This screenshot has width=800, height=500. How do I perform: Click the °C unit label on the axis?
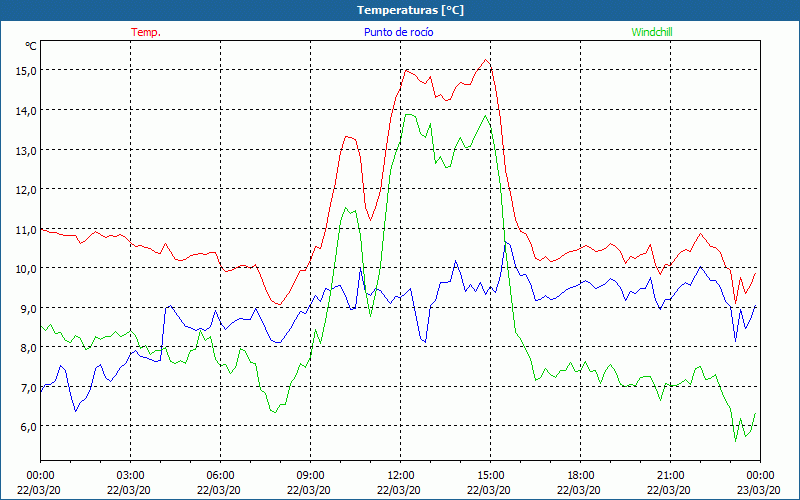point(31,46)
